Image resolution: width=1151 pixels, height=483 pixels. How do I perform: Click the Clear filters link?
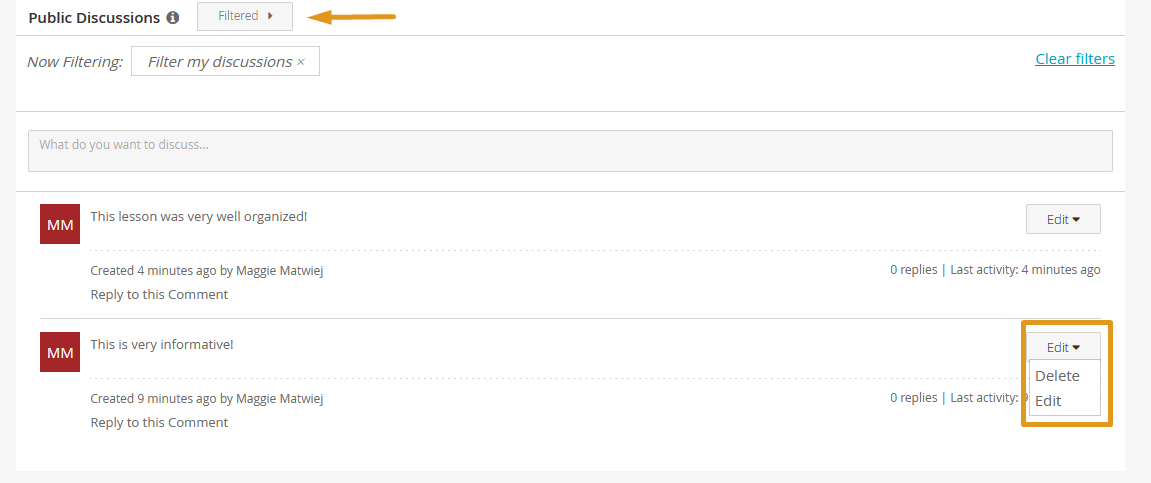(1075, 59)
